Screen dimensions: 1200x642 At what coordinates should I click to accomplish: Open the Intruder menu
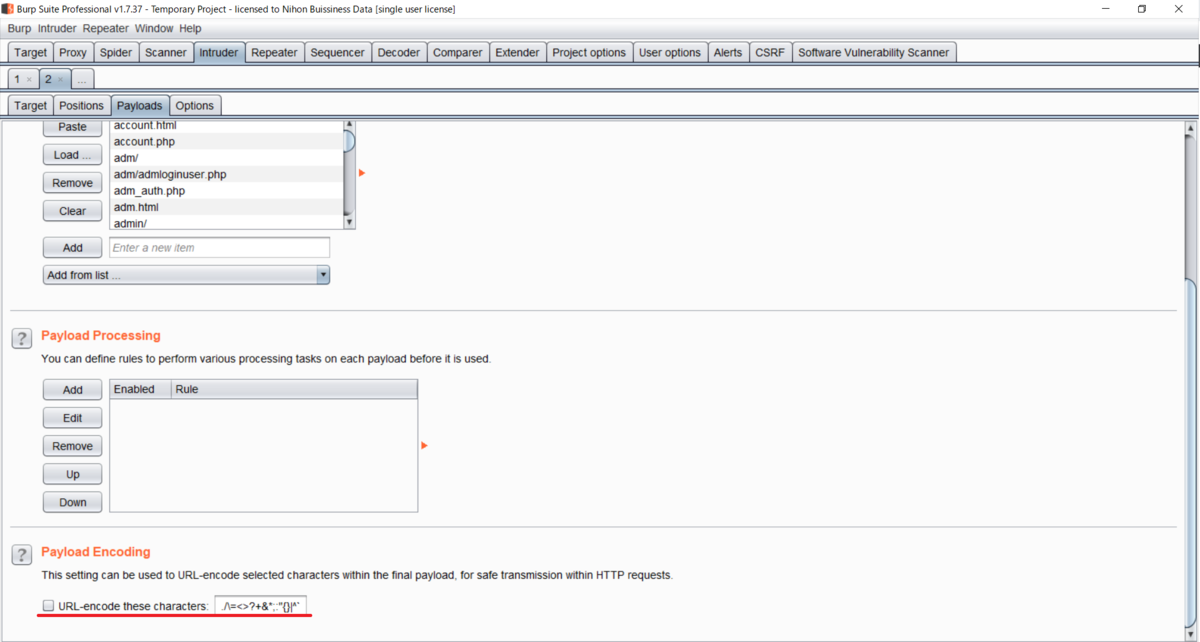coord(57,29)
